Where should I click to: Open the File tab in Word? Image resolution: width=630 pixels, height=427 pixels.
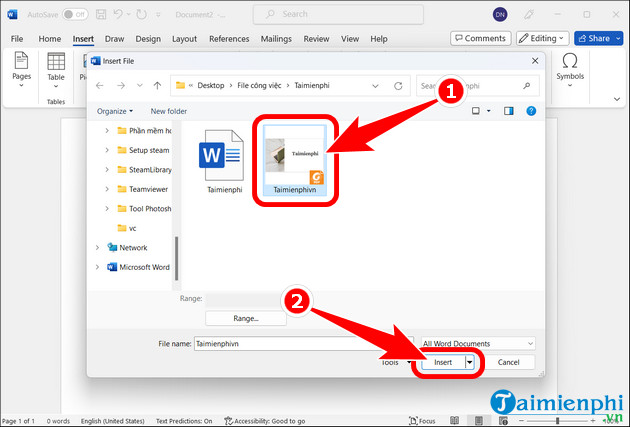pyautogui.click(x=16, y=39)
